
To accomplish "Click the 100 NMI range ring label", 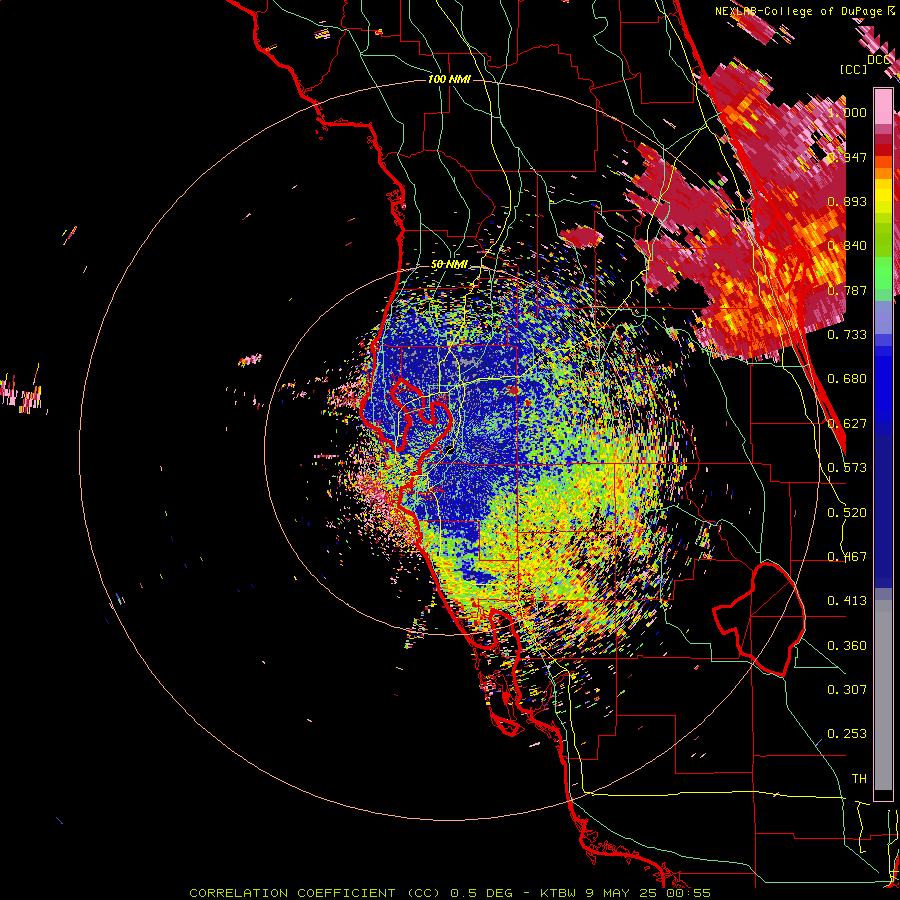I will (449, 79).
